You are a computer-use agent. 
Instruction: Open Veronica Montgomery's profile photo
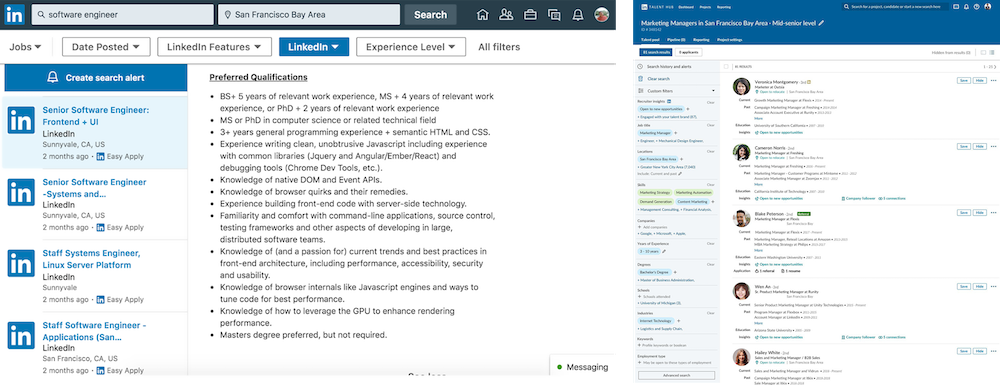[x=741, y=86]
